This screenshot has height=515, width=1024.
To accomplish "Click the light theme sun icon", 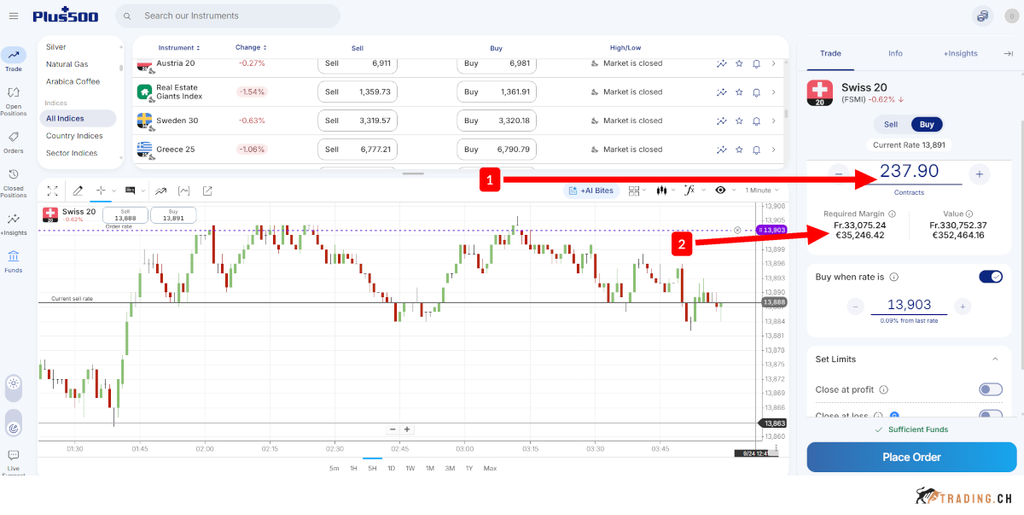I will [14, 383].
